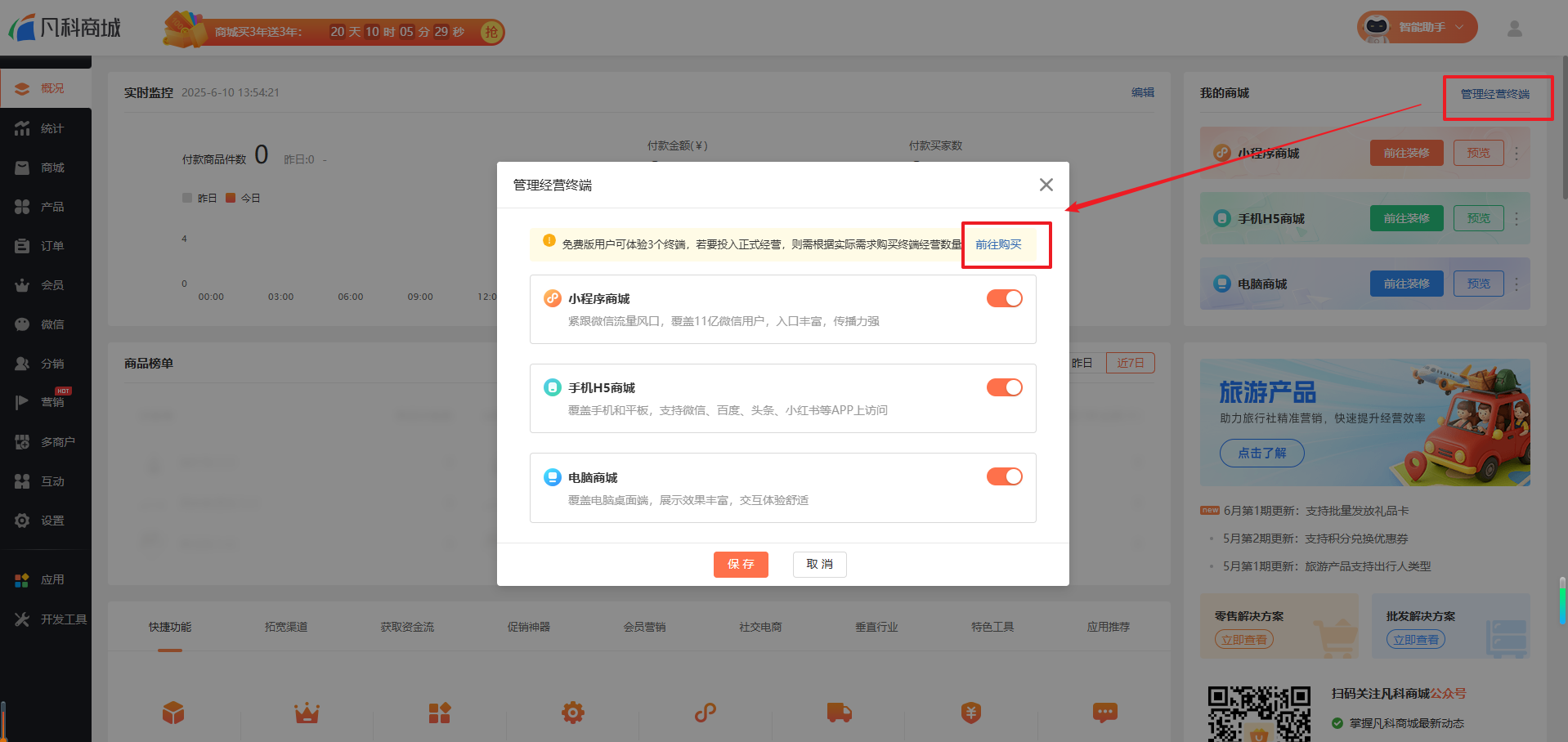Click the 管理经营终端 link
The height and width of the screenshot is (742, 1568).
(x=1495, y=94)
